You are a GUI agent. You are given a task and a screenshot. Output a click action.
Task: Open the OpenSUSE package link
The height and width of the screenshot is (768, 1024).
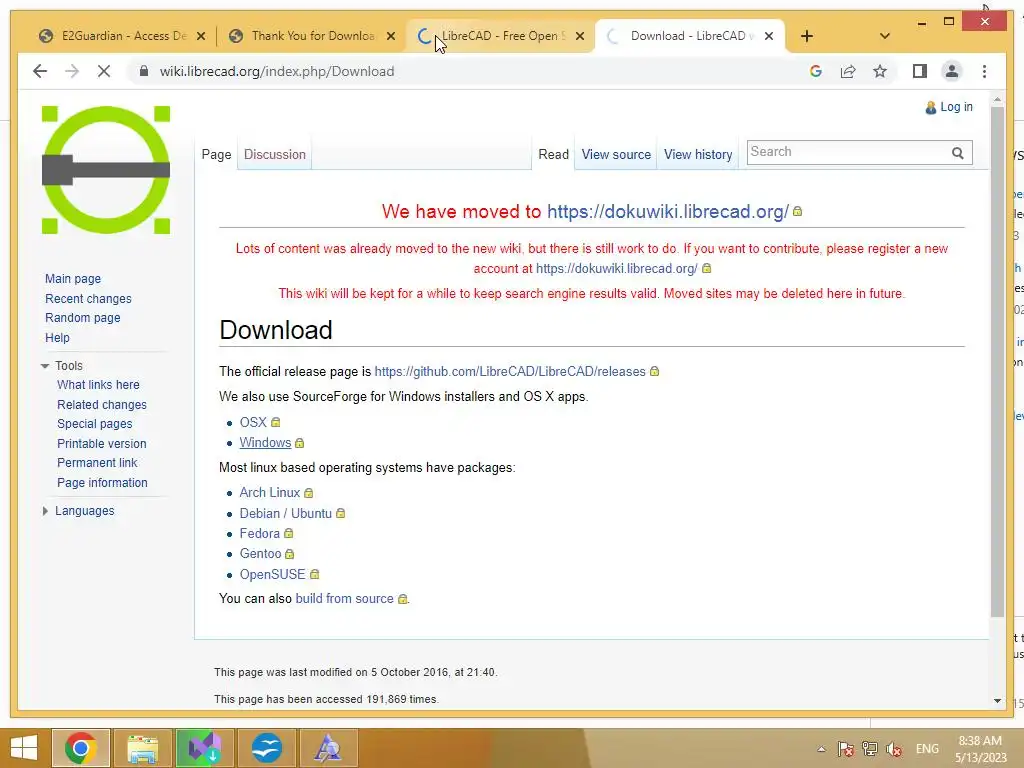[x=272, y=575]
